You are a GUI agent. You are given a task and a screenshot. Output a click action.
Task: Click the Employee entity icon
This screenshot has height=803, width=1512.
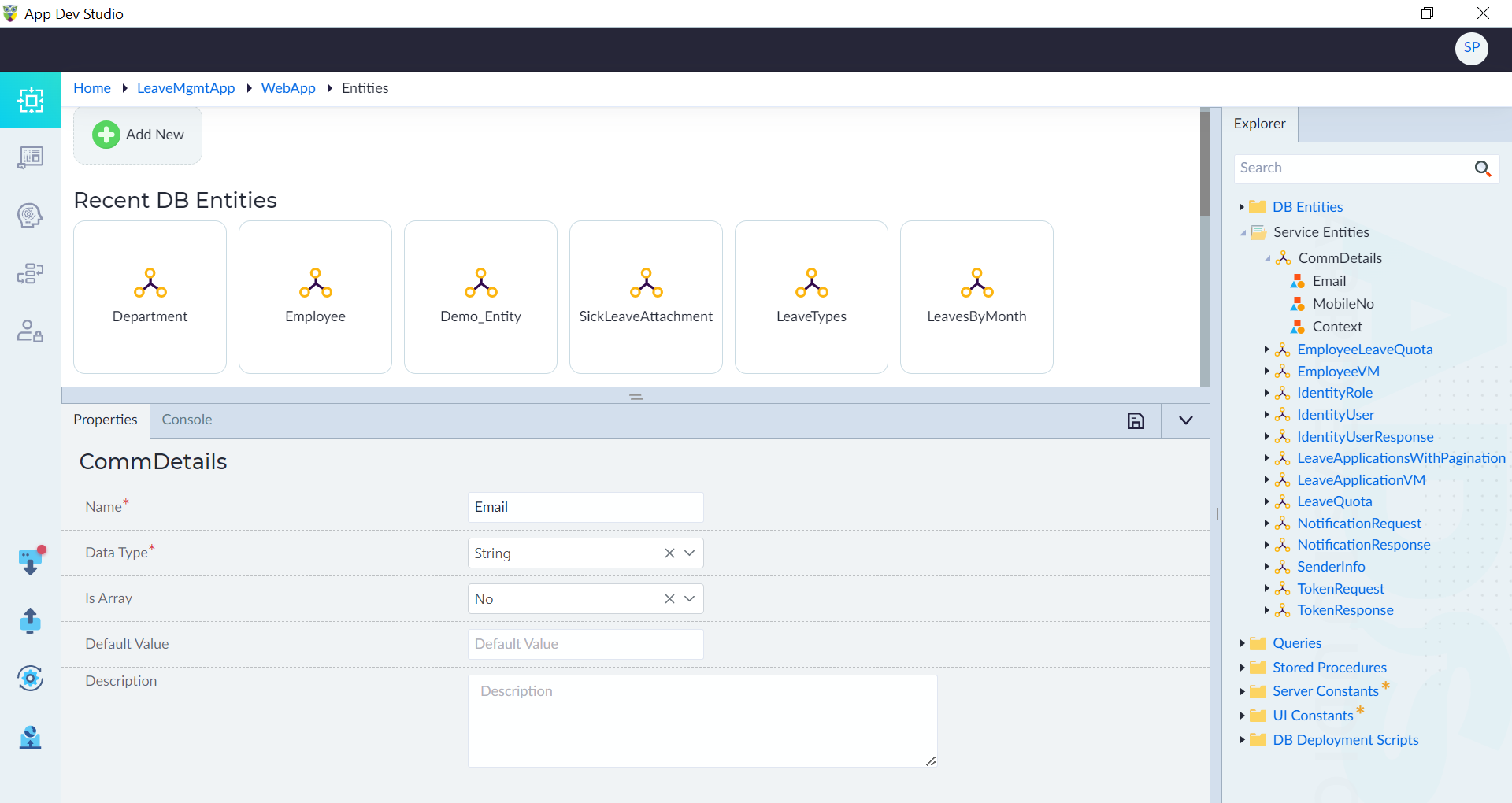coord(316,283)
